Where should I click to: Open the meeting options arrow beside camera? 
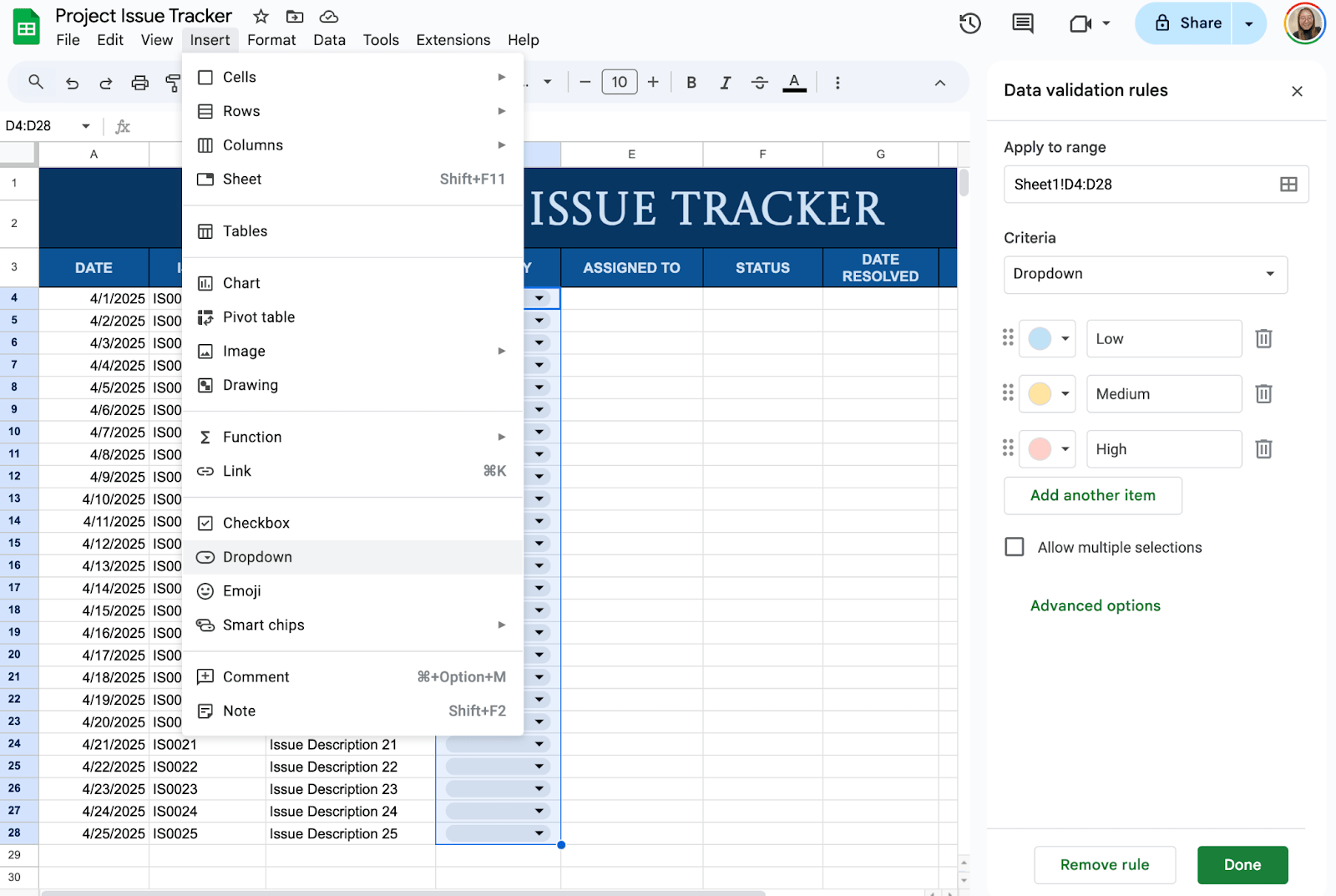point(1106,23)
